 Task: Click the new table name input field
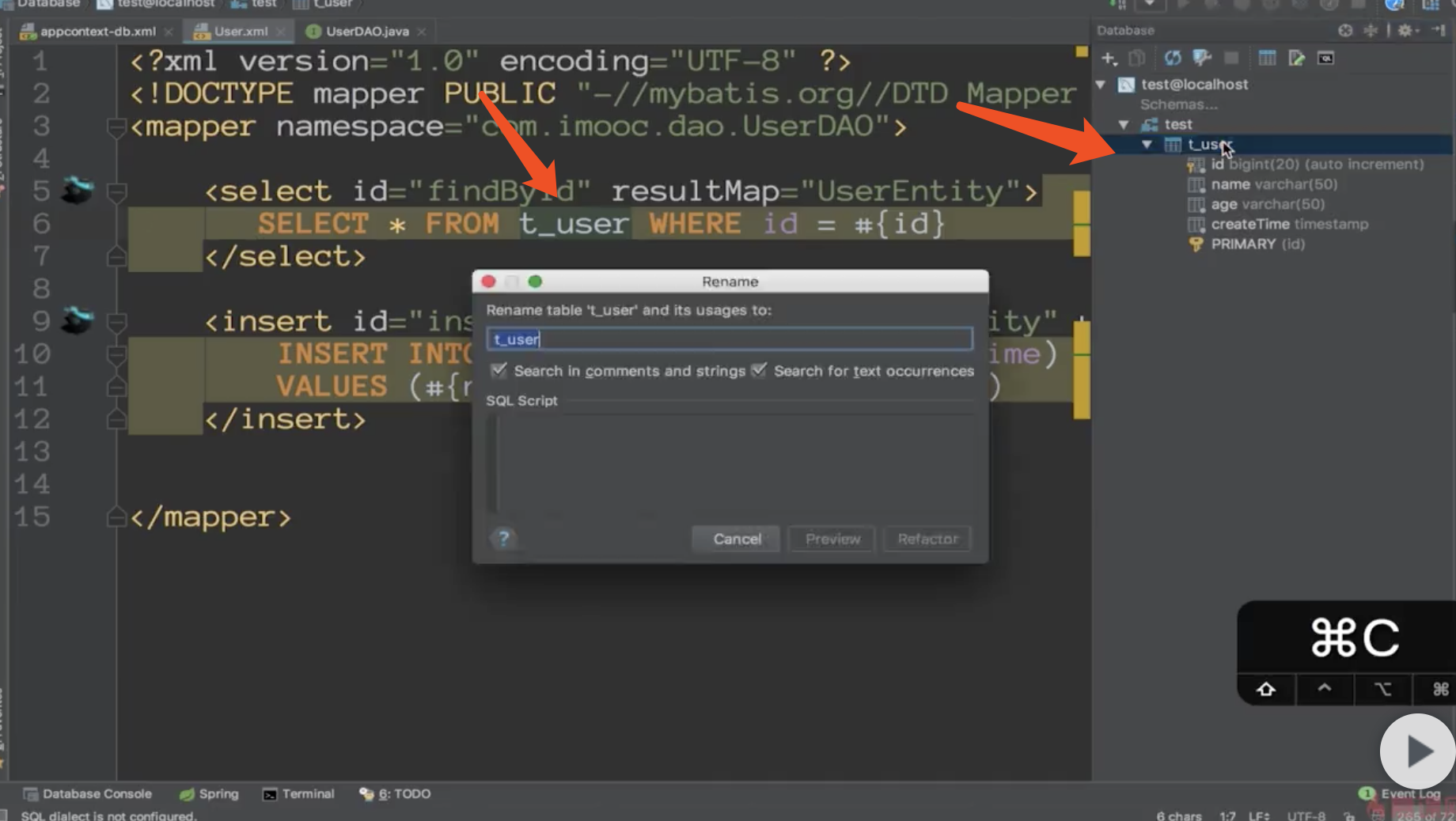tap(730, 339)
